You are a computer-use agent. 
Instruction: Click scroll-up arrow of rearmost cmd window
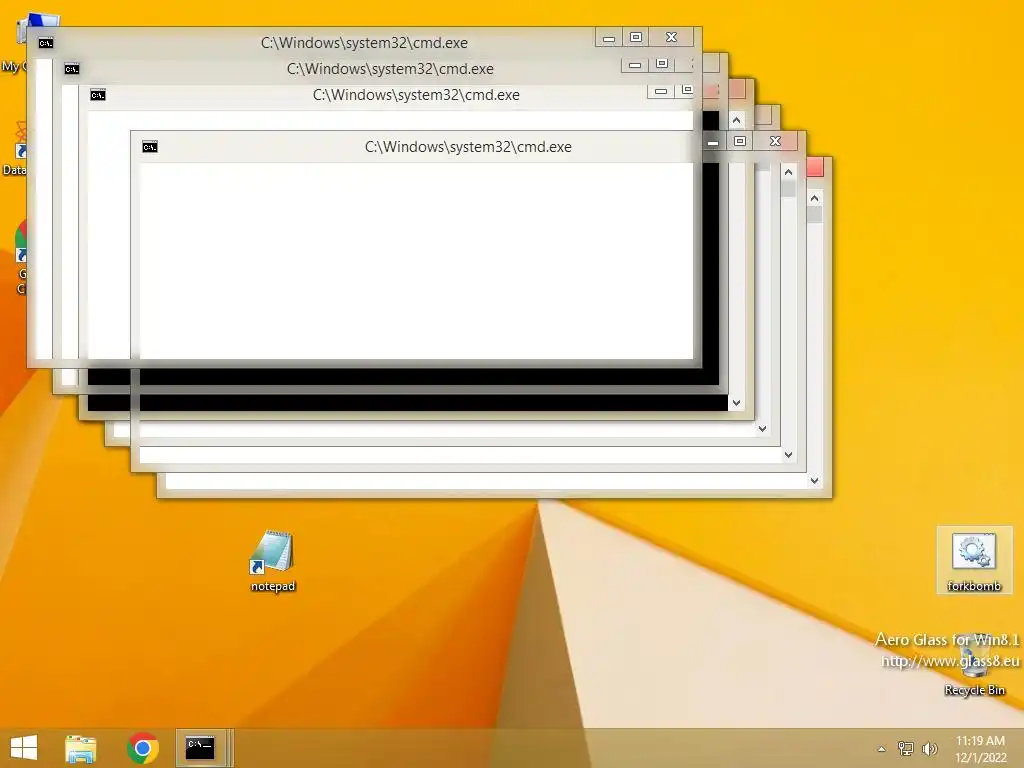814,198
